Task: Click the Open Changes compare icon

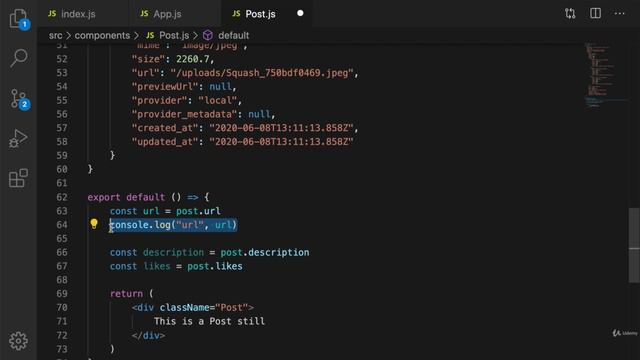Action: point(570,13)
